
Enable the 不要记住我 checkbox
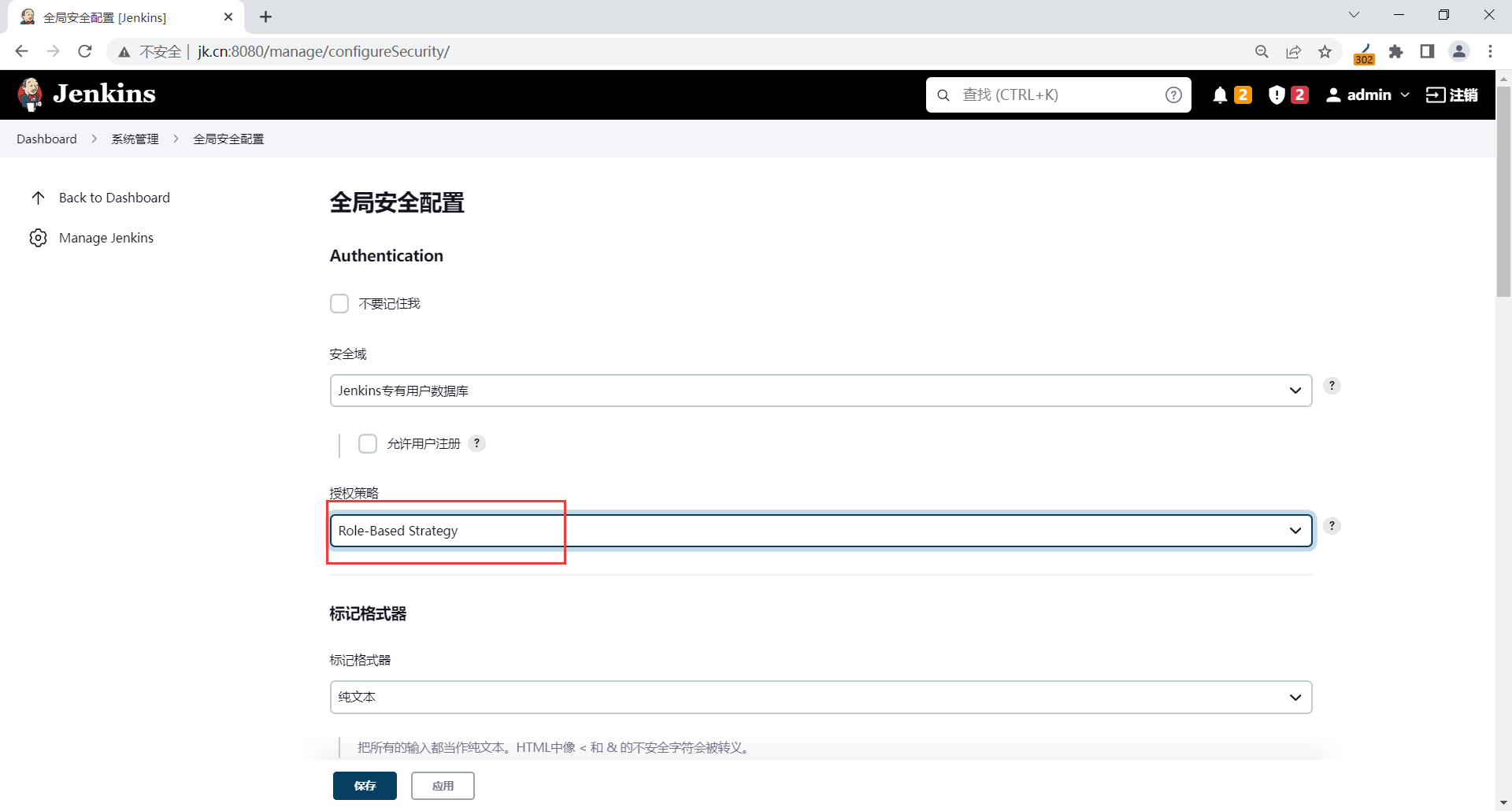coord(339,304)
